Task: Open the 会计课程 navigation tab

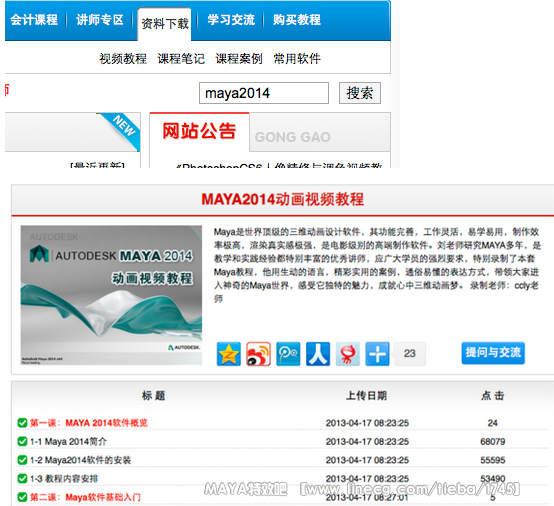Action: pyautogui.click(x=34, y=20)
